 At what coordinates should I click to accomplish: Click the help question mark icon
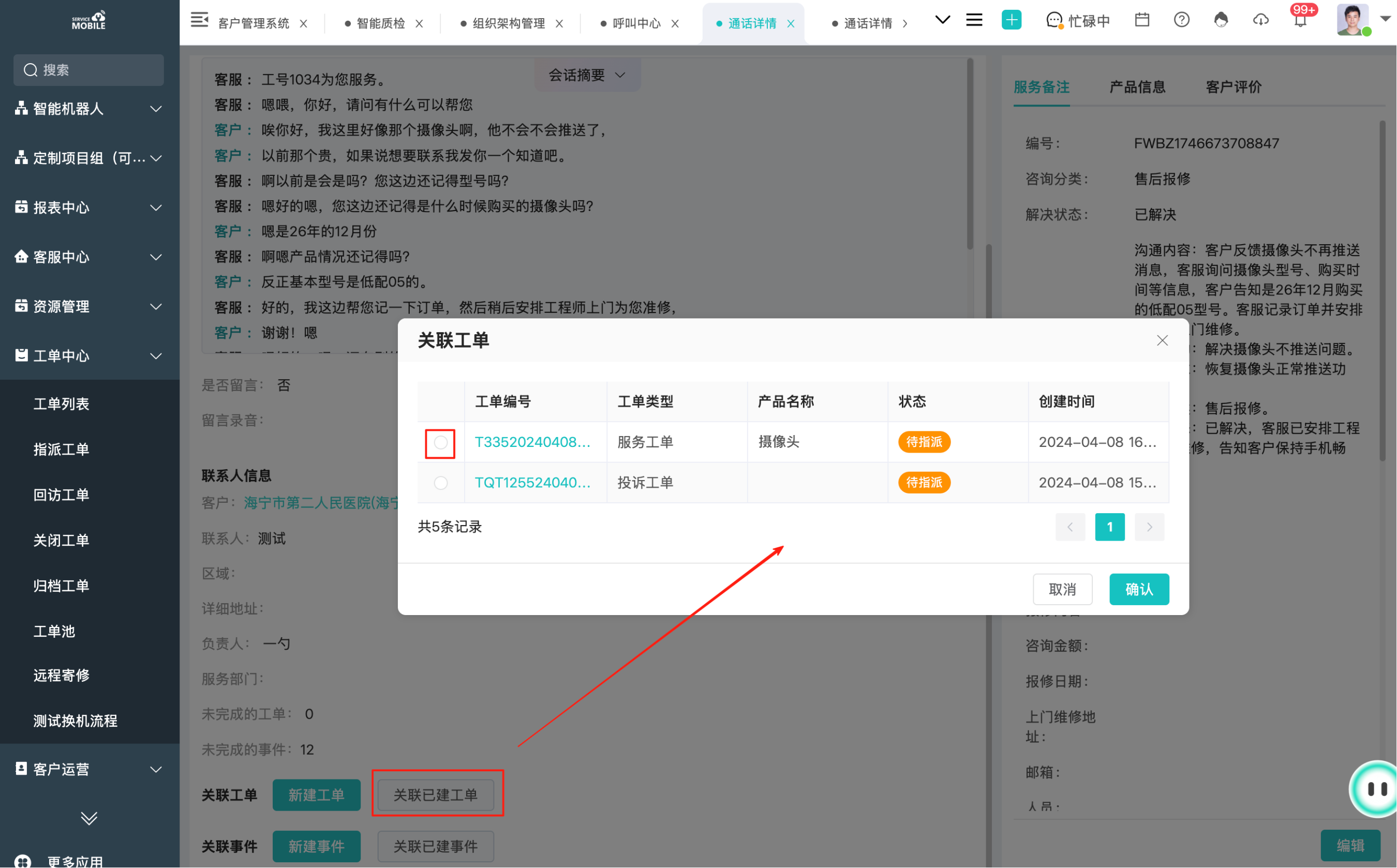pos(1181,20)
